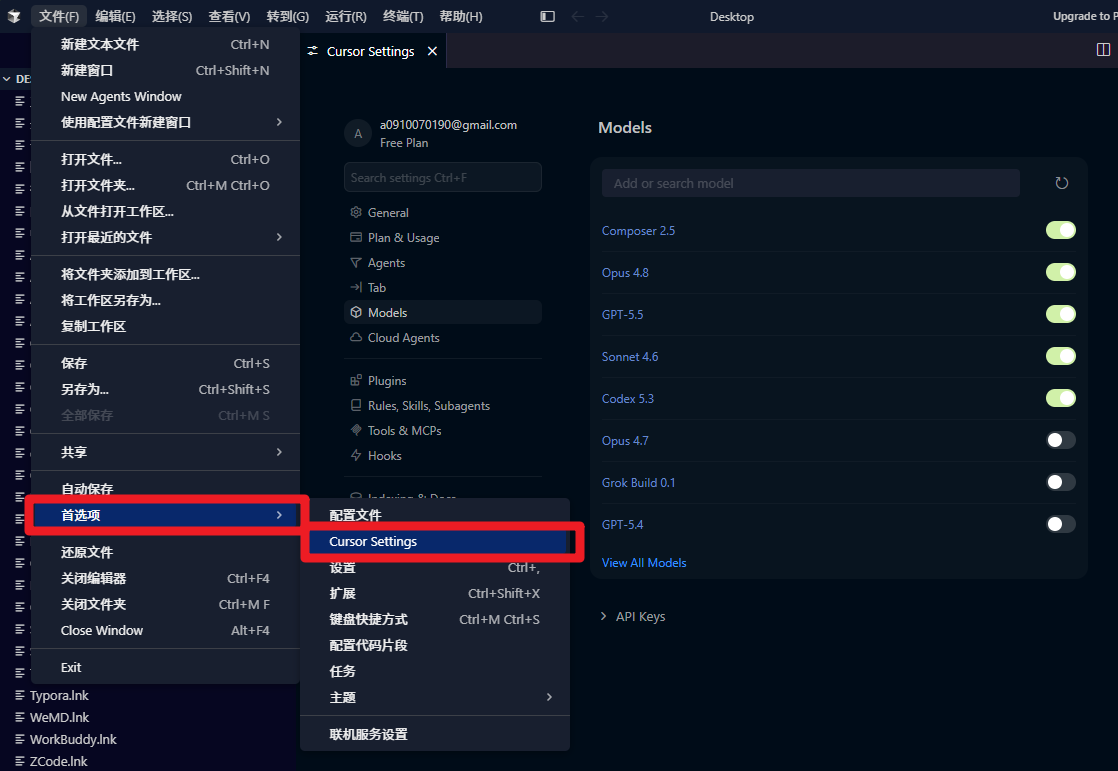
Task: Expand the API Keys section
Action: click(632, 616)
